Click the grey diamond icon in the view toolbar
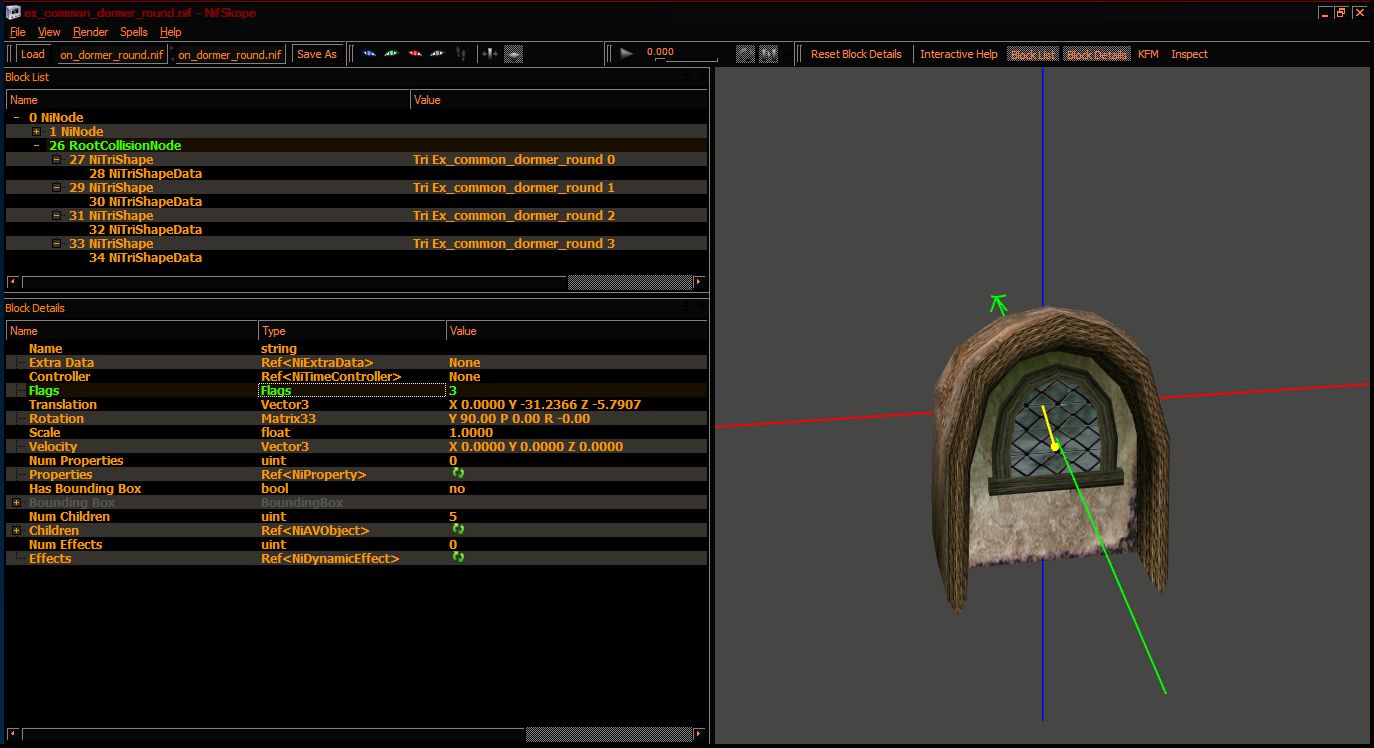The height and width of the screenshot is (748, 1374). [513, 54]
